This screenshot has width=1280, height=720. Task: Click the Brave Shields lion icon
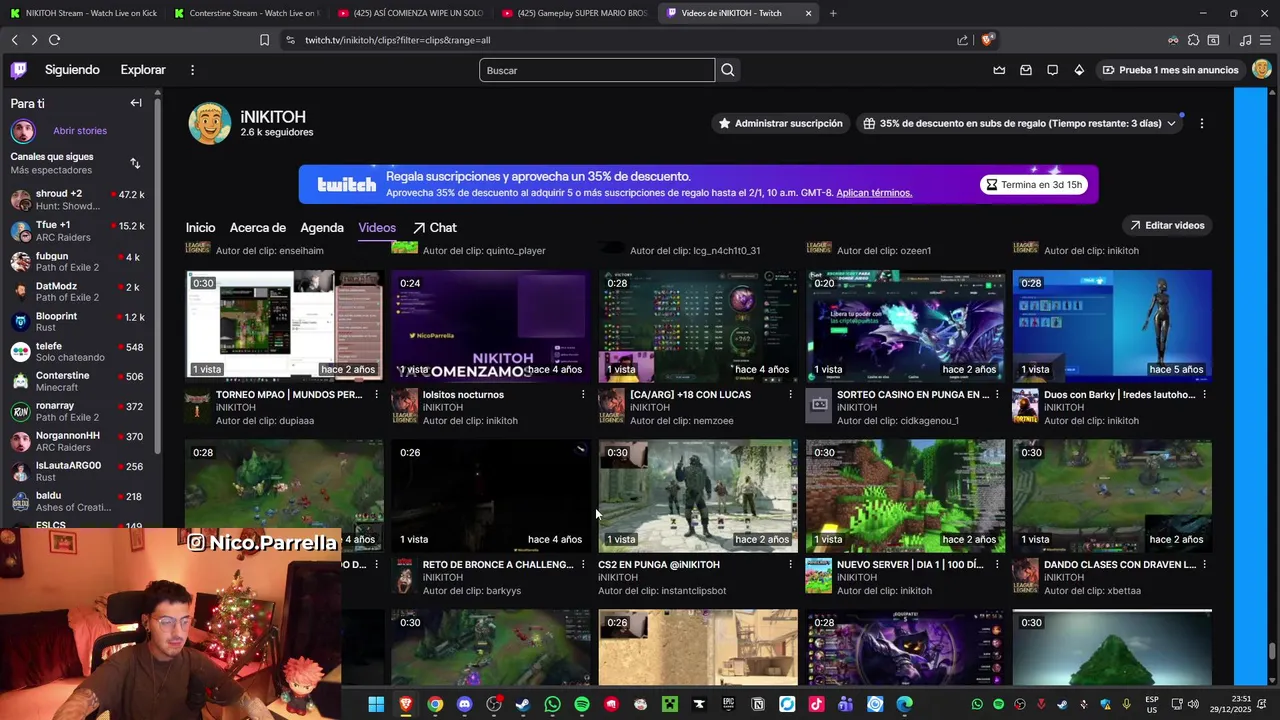coord(987,40)
